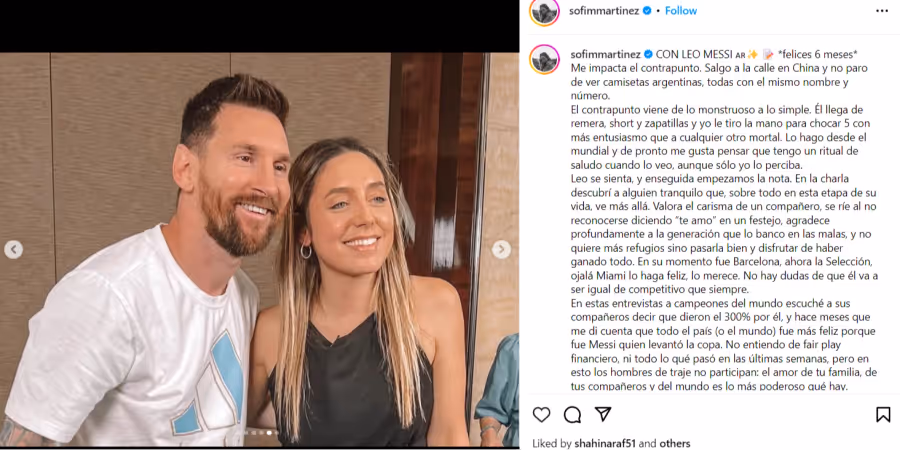Like the post with the heart icon
The image size is (900, 450).
[x=541, y=414]
